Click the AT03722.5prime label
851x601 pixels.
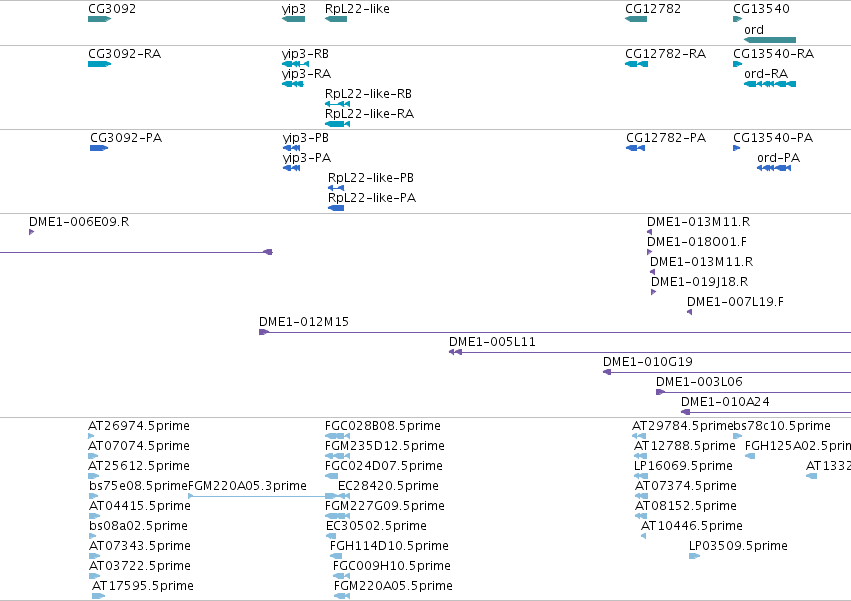click(x=139, y=567)
